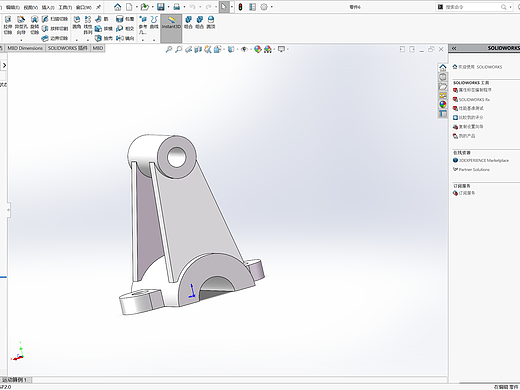520x390 pixels.
Task: Open SOLIDWORKS Resources home tab in task pane
Action: (443, 67)
